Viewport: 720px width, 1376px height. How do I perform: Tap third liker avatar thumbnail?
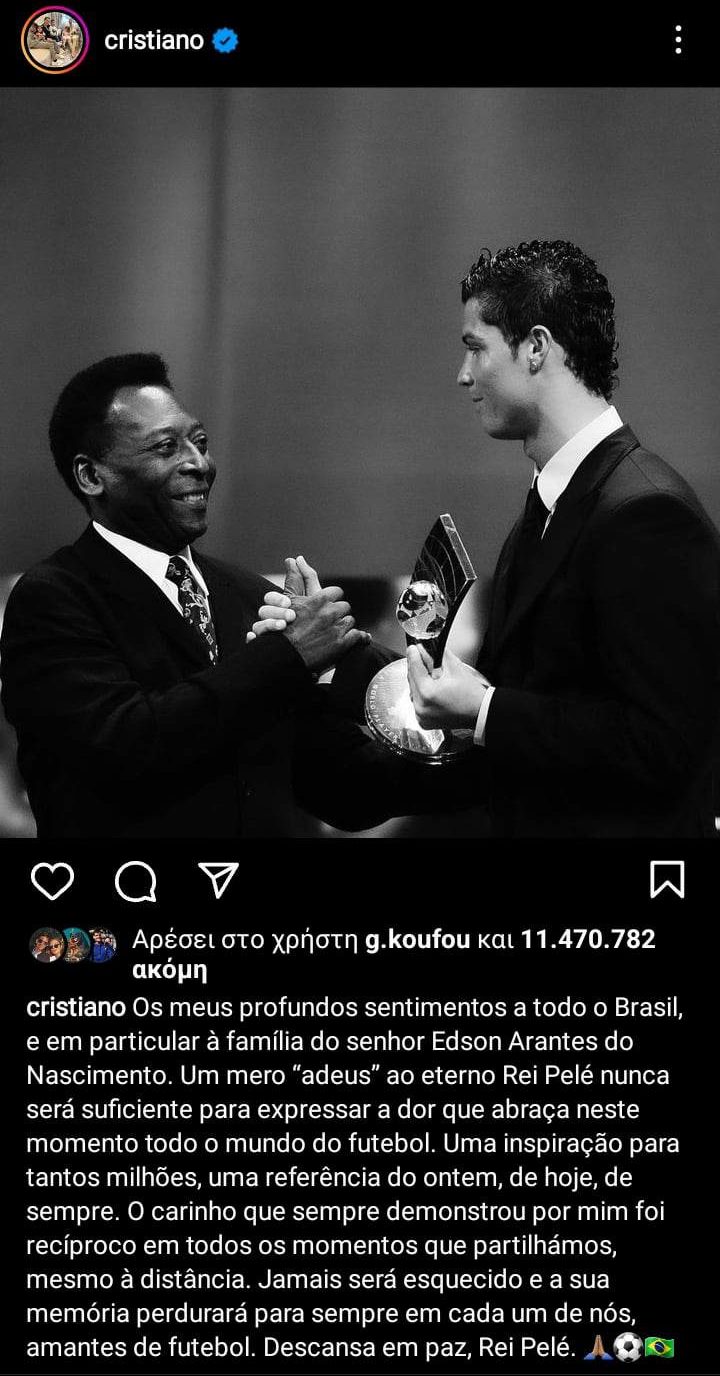coord(102,945)
